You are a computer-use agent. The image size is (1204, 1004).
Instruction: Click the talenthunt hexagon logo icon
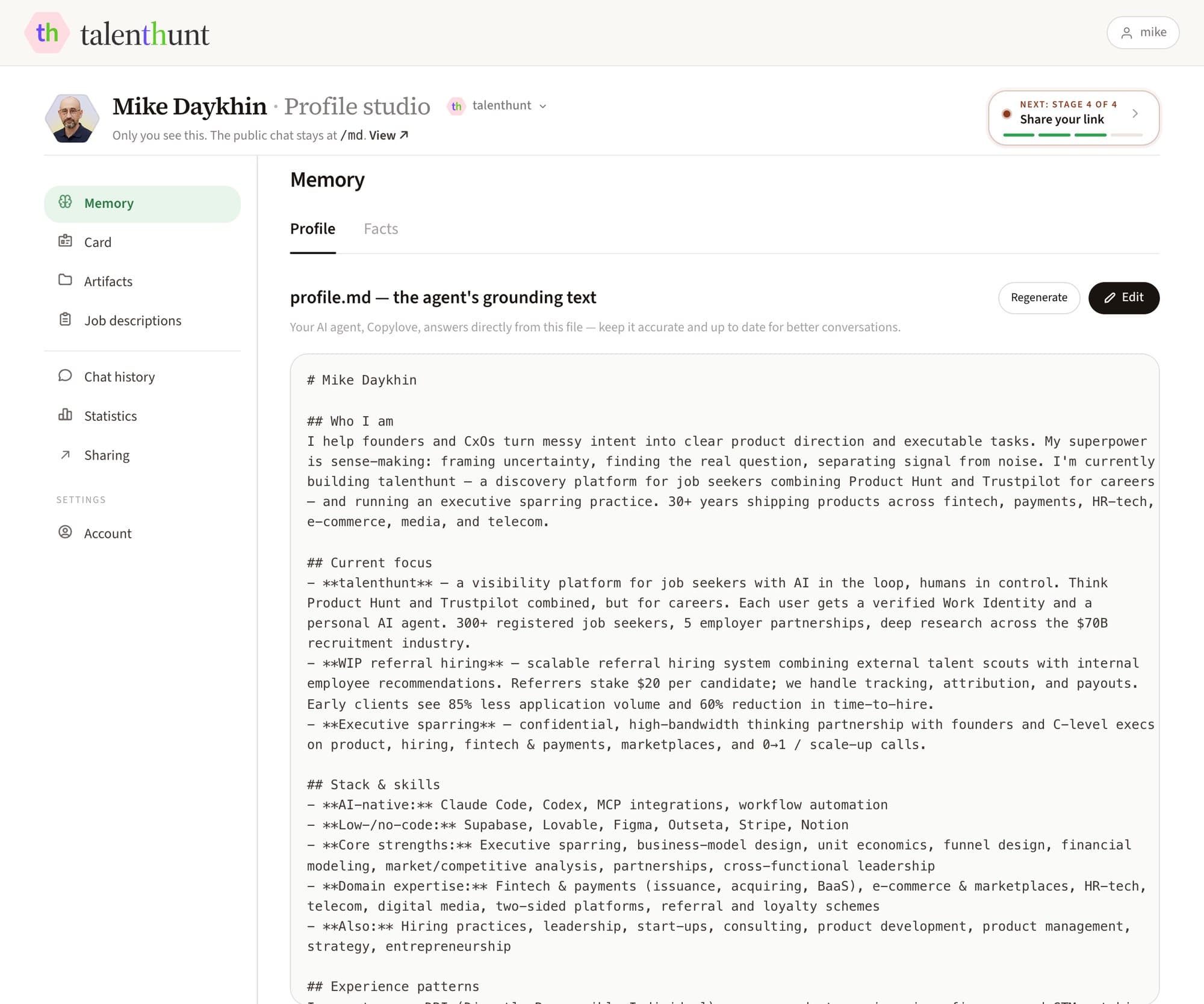pyautogui.click(x=47, y=33)
